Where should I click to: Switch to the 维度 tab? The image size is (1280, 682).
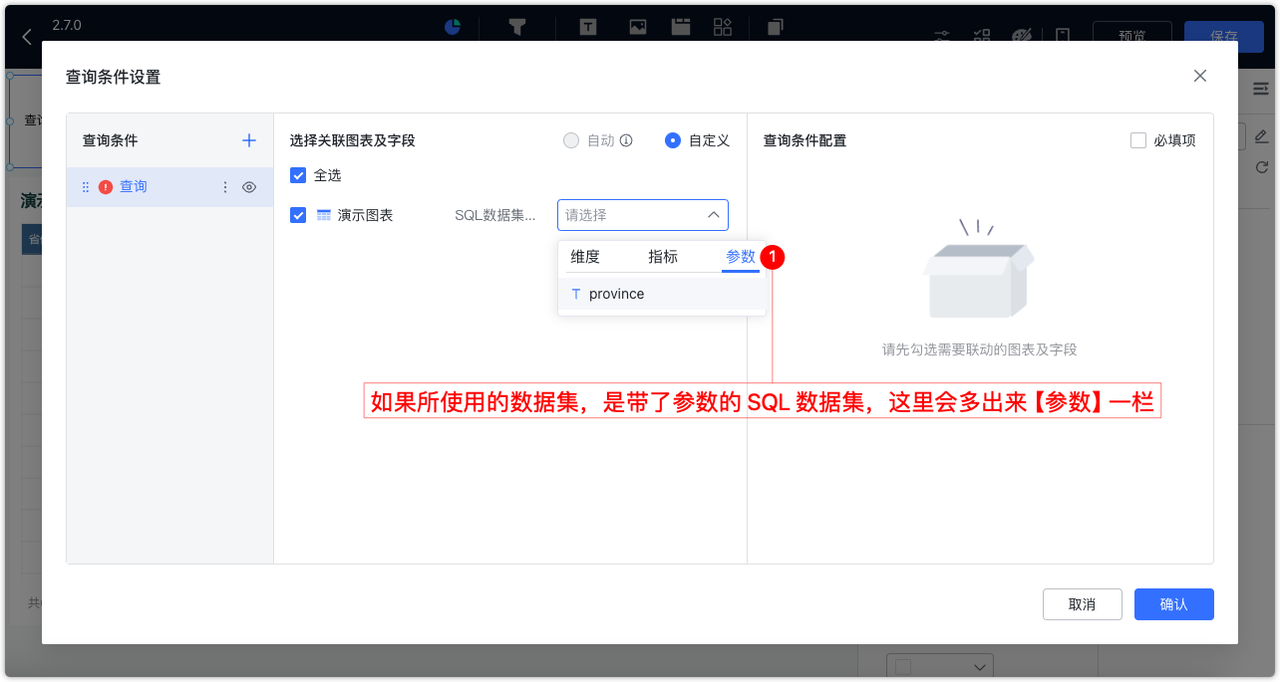(585, 256)
